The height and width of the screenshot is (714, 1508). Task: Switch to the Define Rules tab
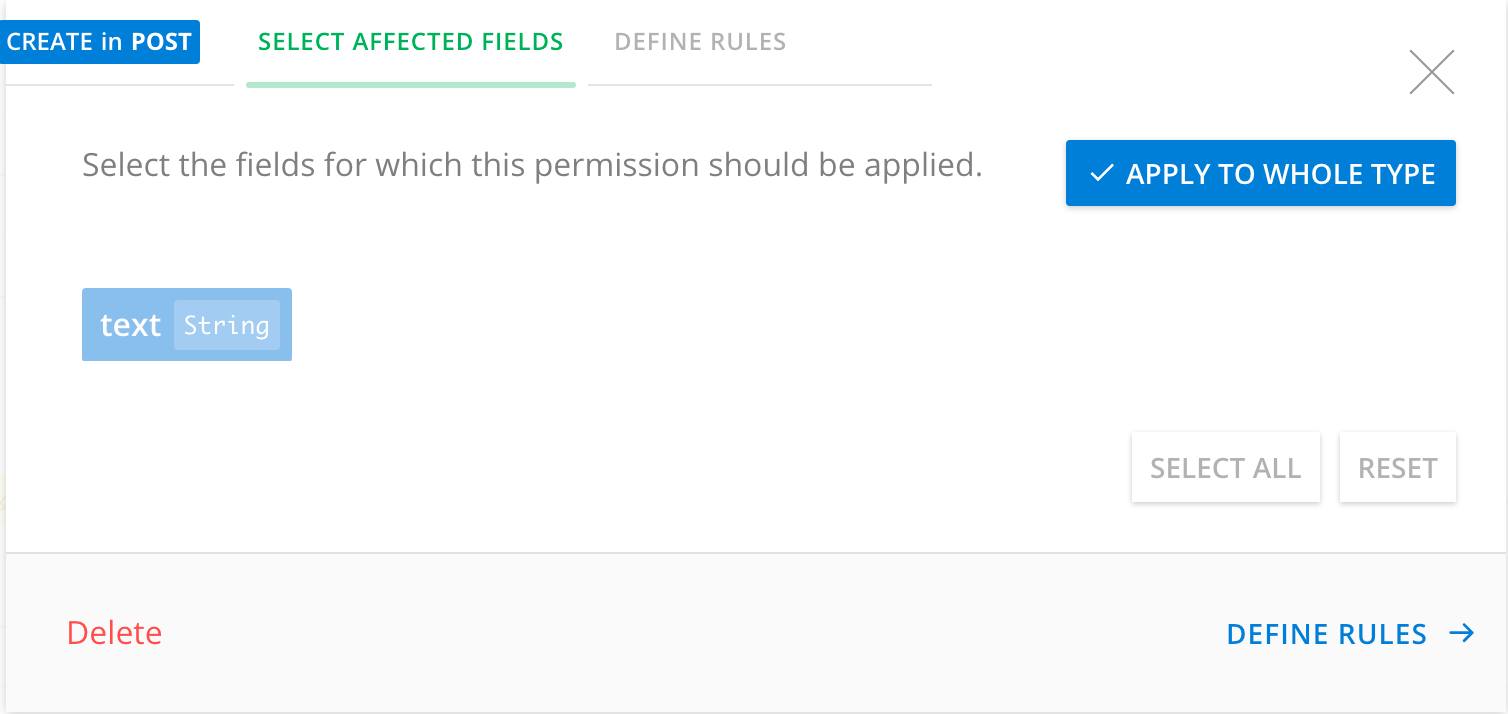(x=700, y=42)
